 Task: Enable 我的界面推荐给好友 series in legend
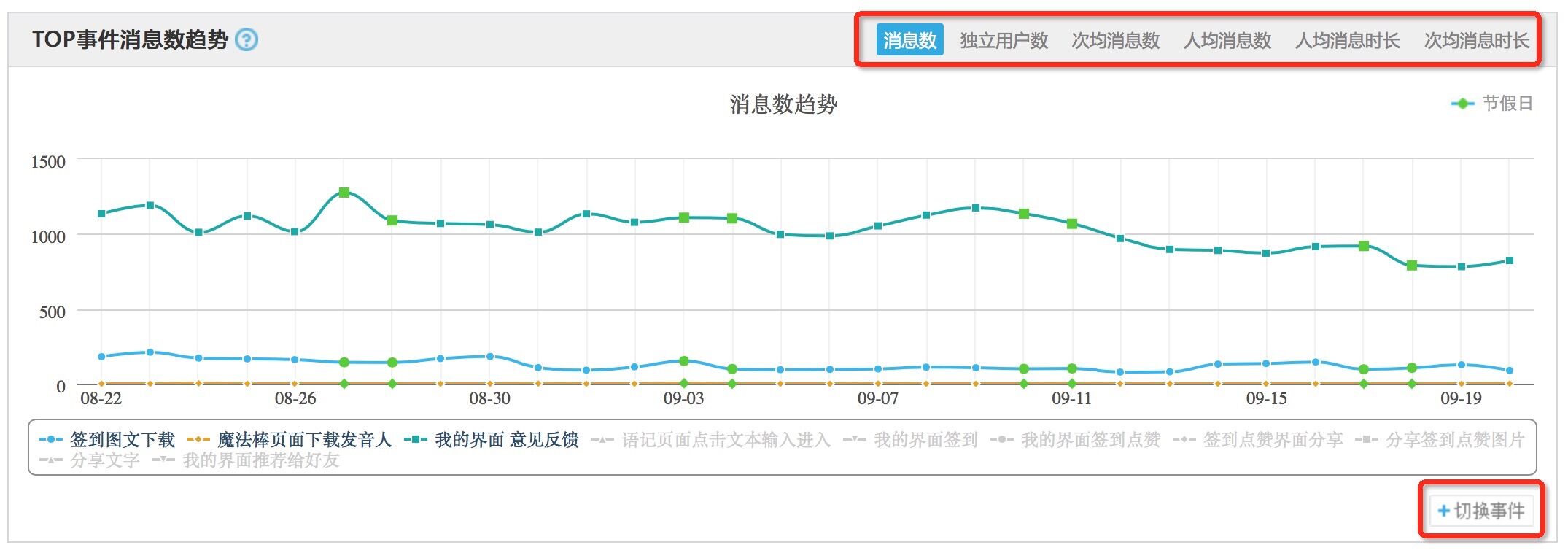261,461
